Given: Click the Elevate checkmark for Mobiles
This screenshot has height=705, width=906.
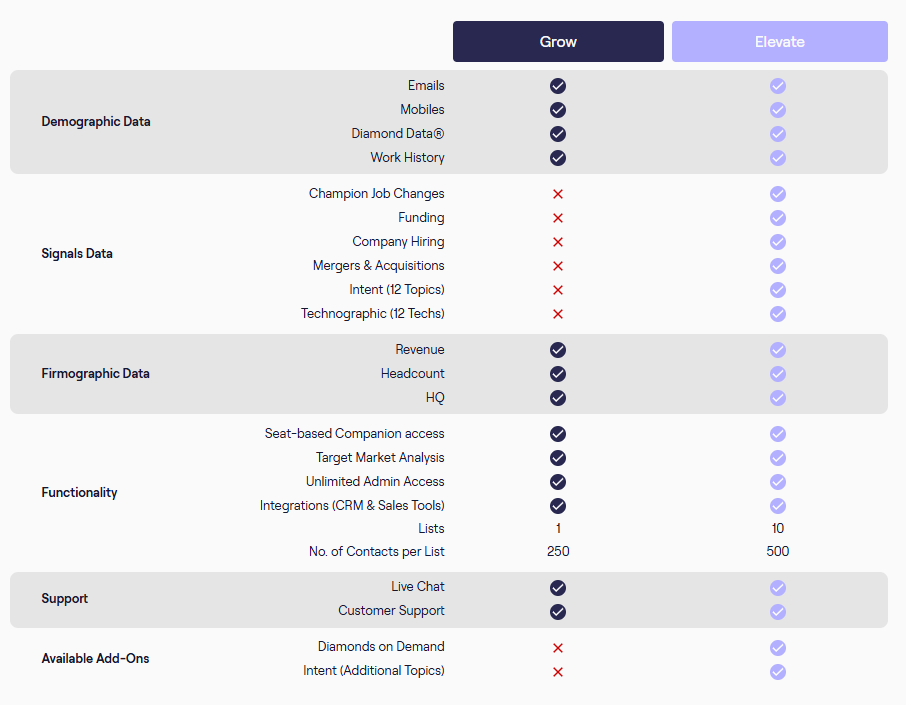Looking at the screenshot, I should click(778, 110).
